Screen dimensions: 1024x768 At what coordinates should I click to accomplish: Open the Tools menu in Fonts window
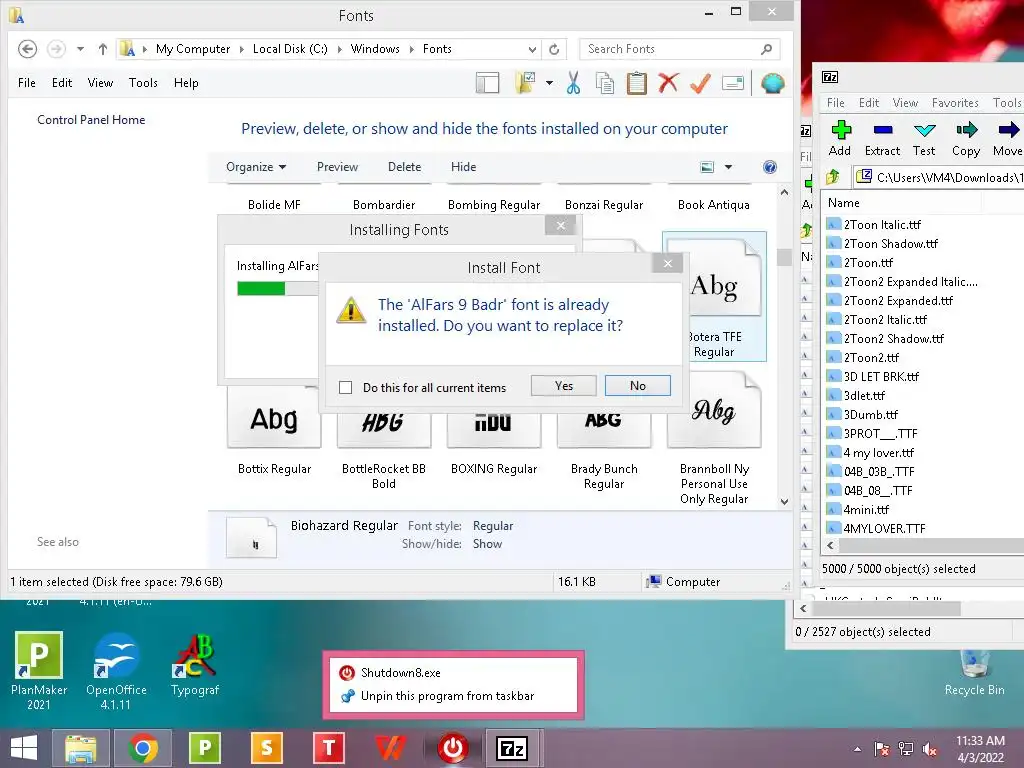[143, 83]
